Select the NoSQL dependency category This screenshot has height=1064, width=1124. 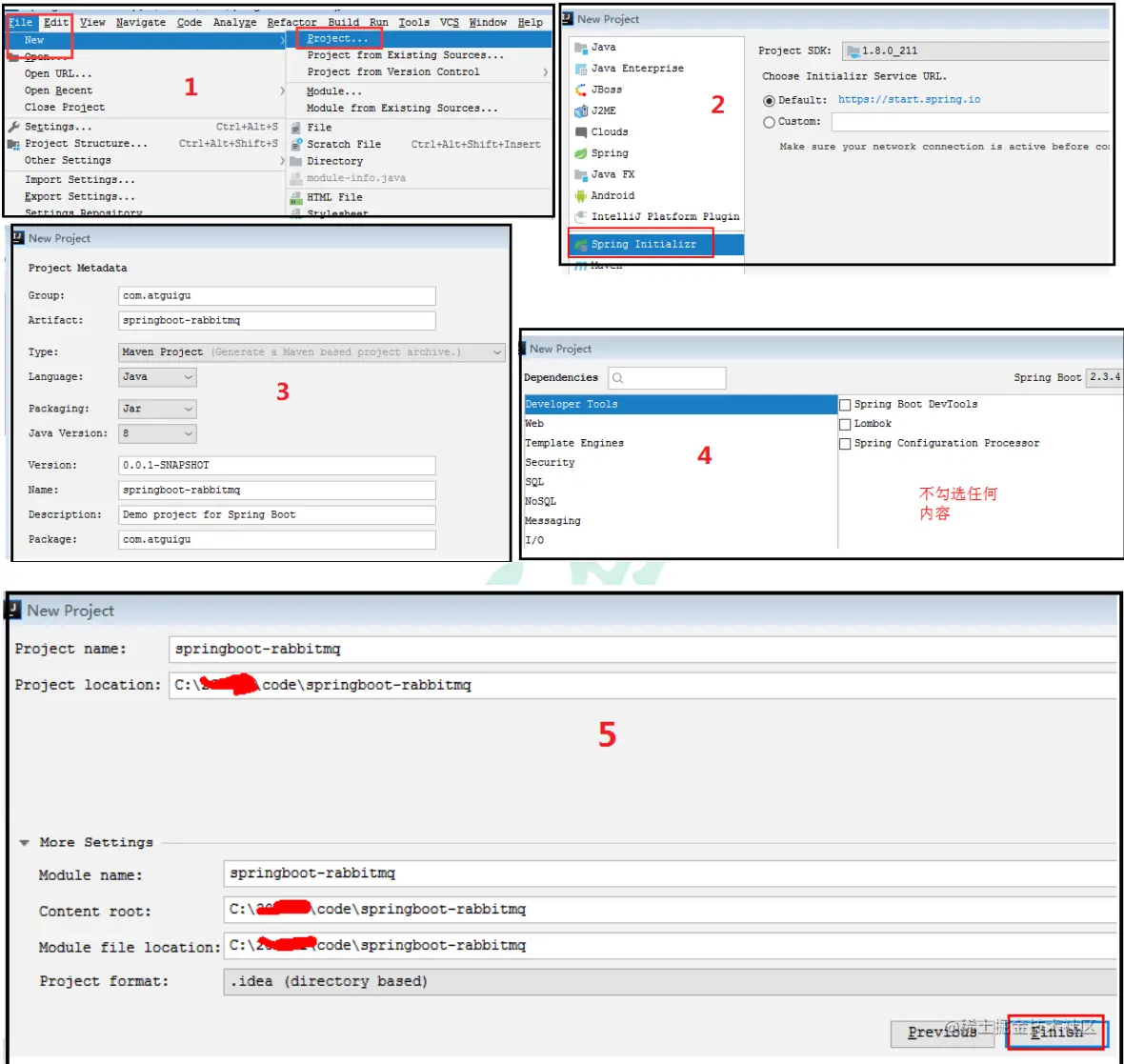680,501
